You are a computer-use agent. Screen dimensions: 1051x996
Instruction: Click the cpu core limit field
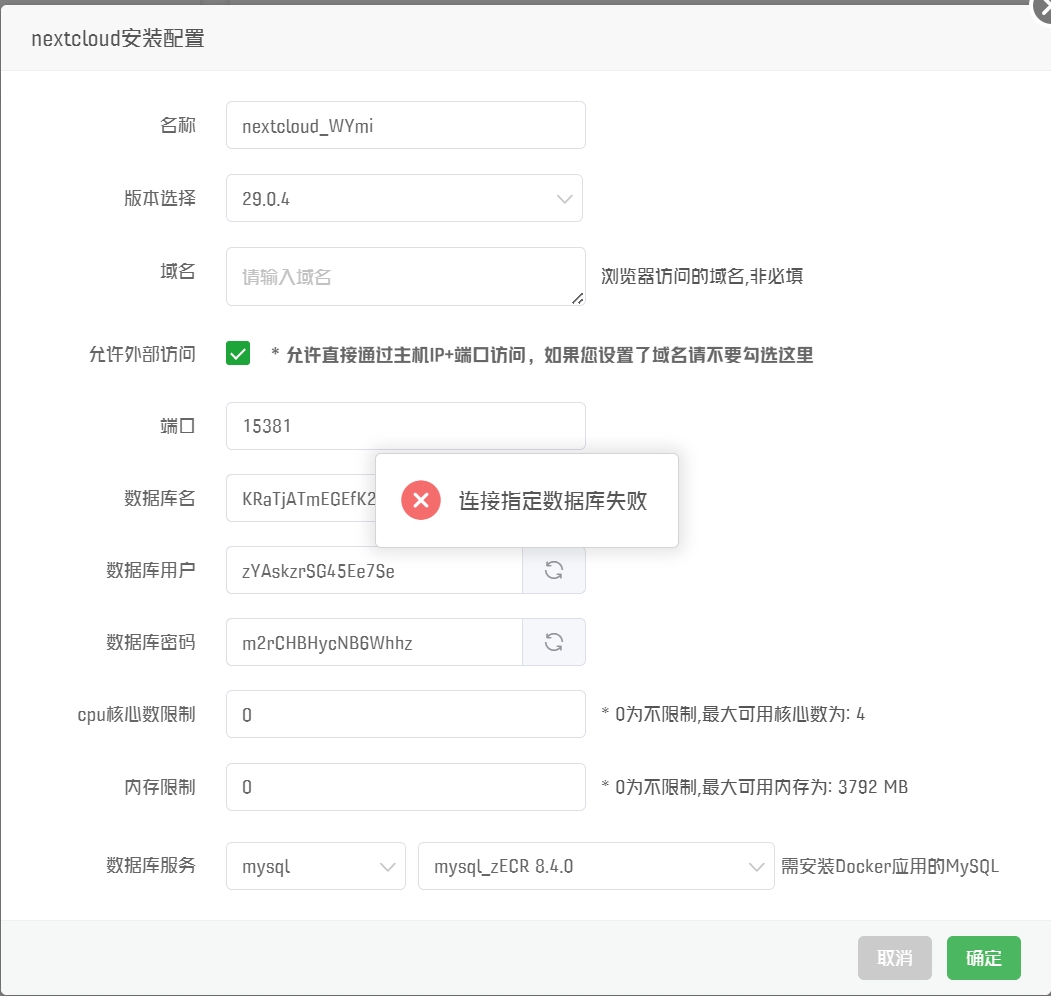pos(406,714)
